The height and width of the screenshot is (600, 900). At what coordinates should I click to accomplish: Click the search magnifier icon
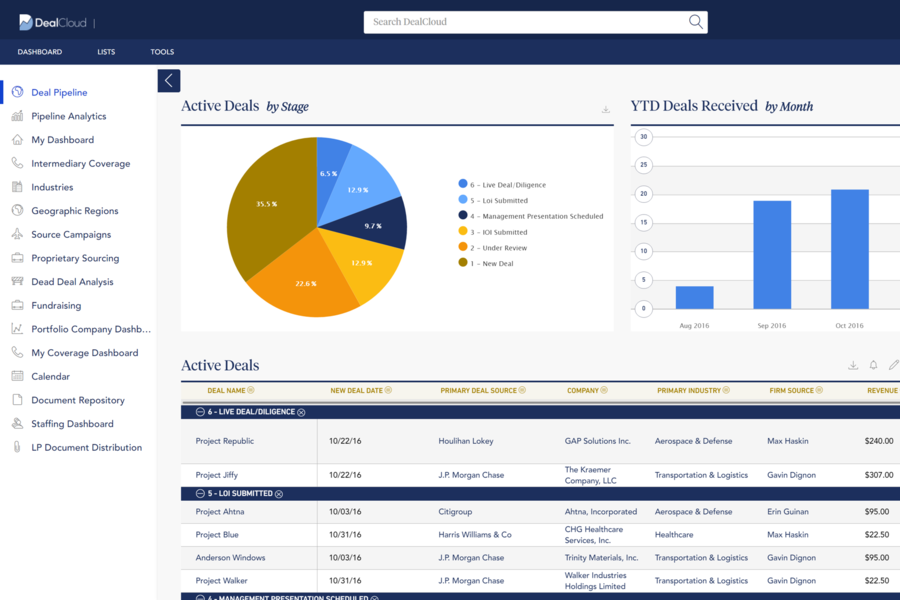[x=695, y=22]
